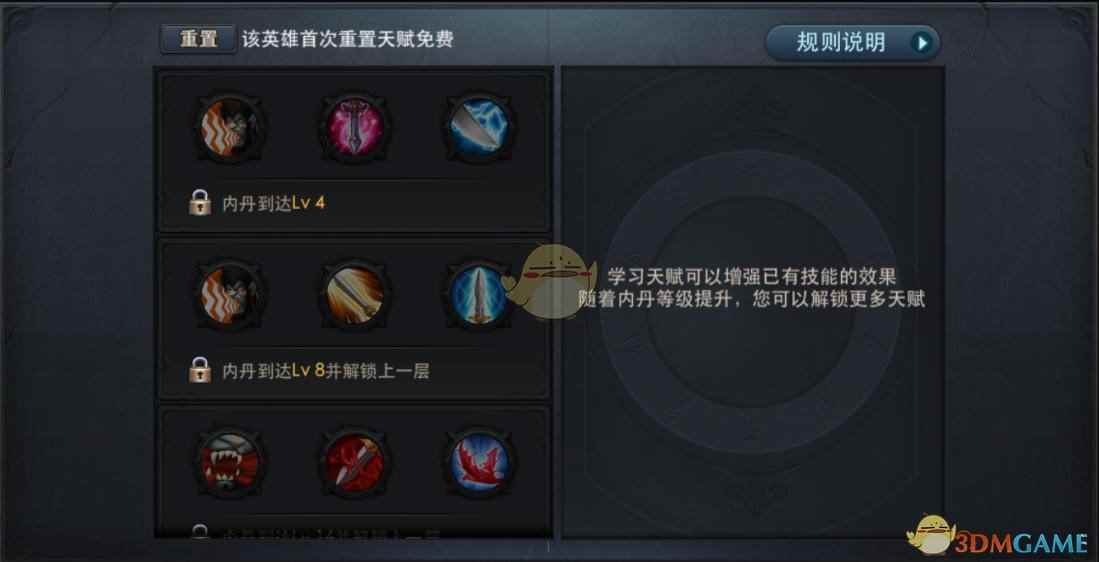Choose the pink sword talent icon
Screen dimensions: 1099x562
click(355, 129)
